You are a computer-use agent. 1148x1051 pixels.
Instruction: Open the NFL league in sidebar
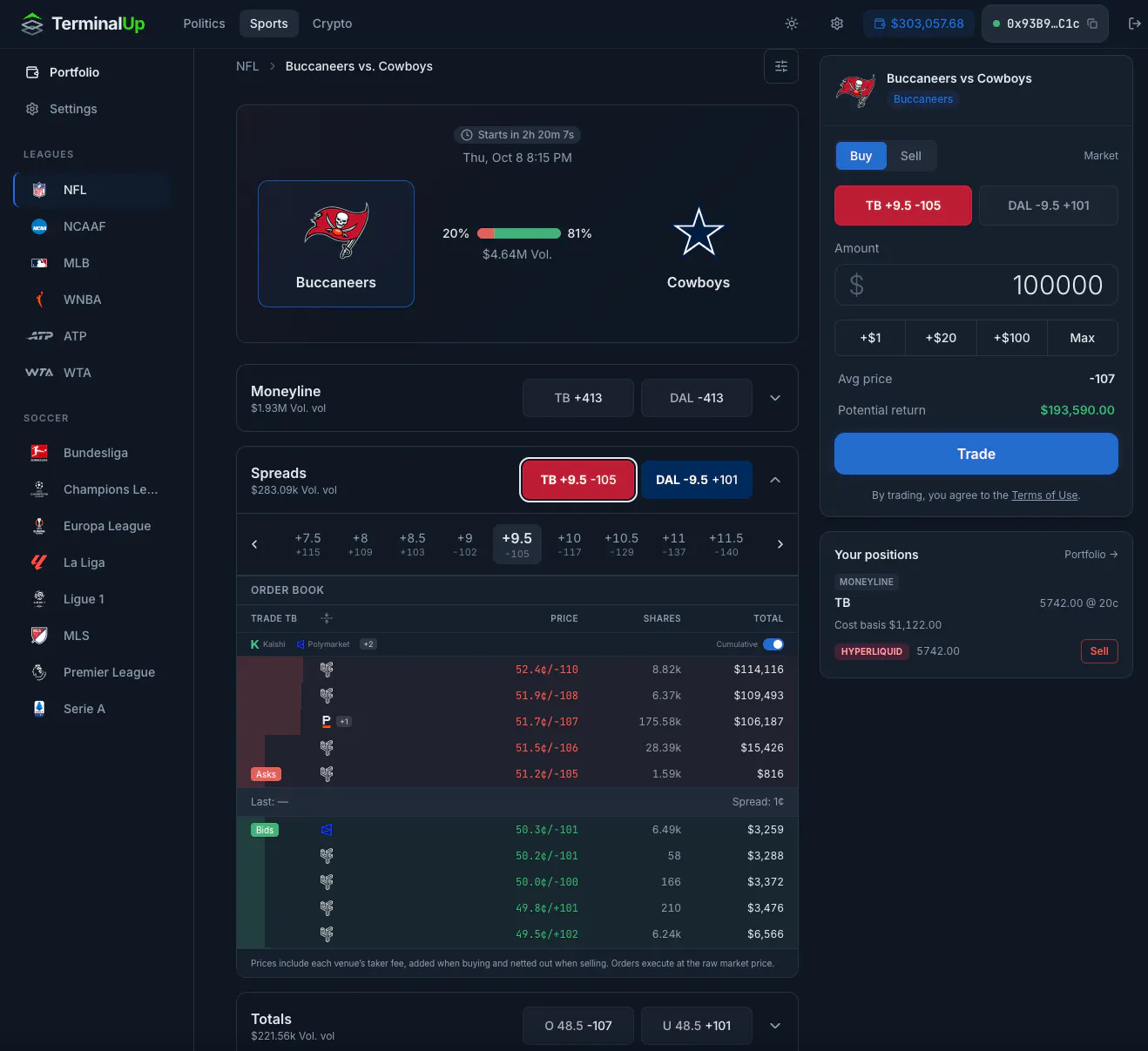[91, 190]
